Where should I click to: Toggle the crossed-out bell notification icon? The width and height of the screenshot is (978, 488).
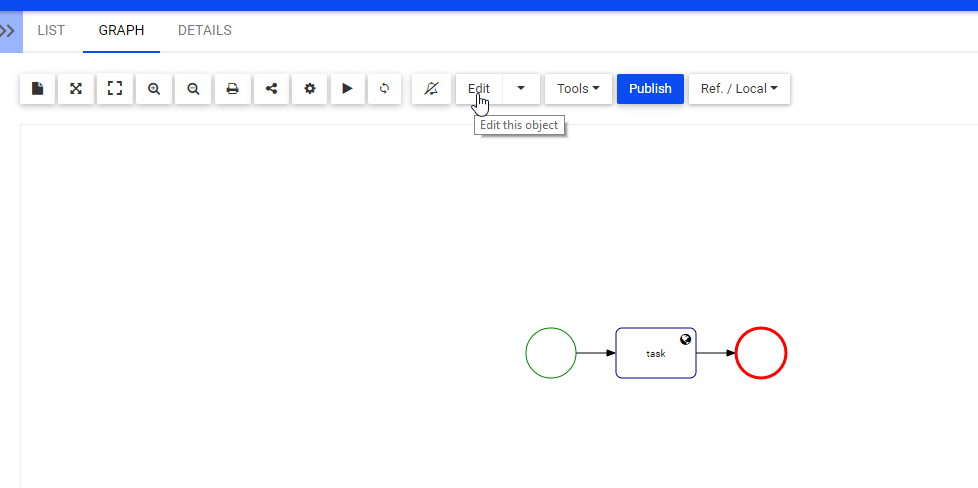click(432, 89)
